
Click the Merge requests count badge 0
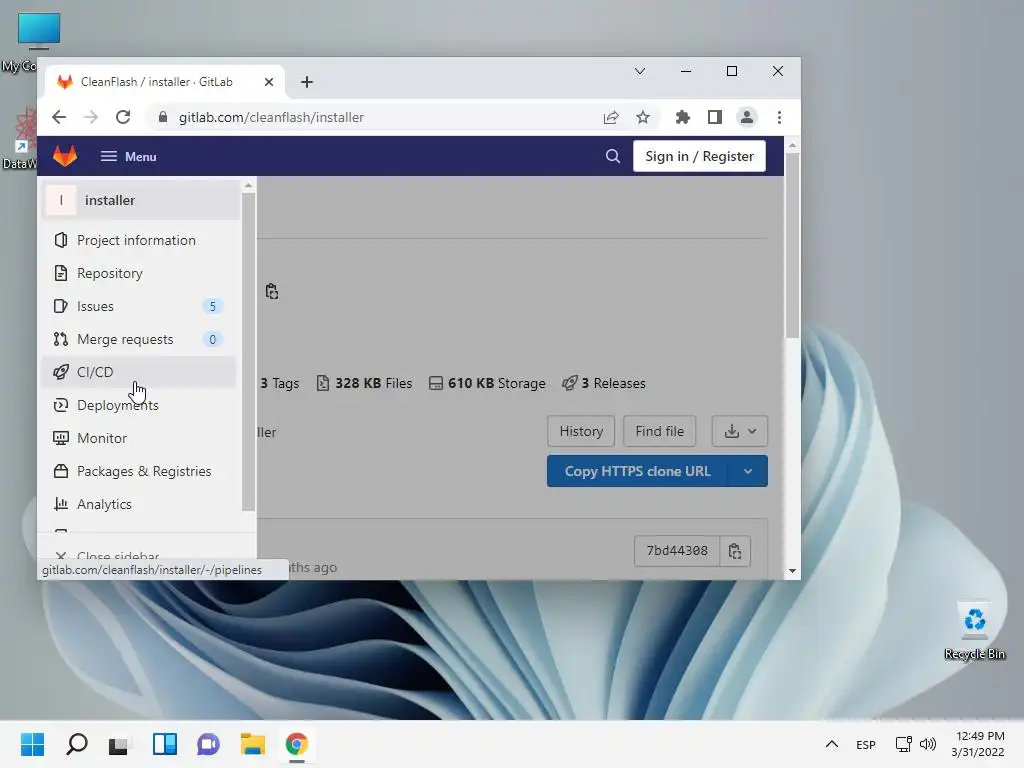pyautogui.click(x=212, y=340)
